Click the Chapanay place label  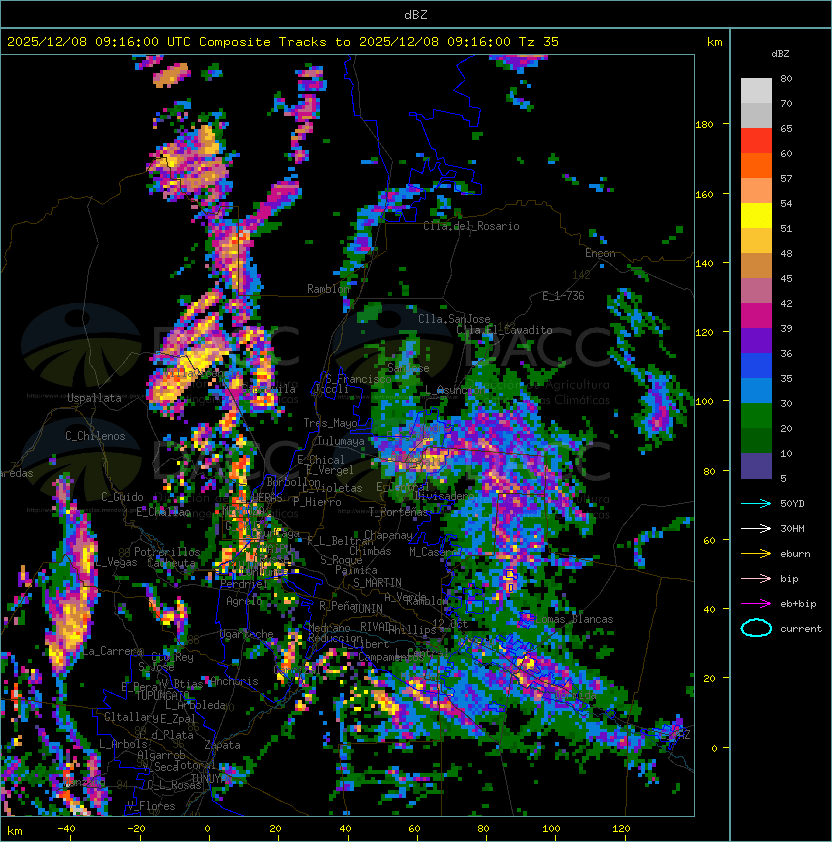388,535
